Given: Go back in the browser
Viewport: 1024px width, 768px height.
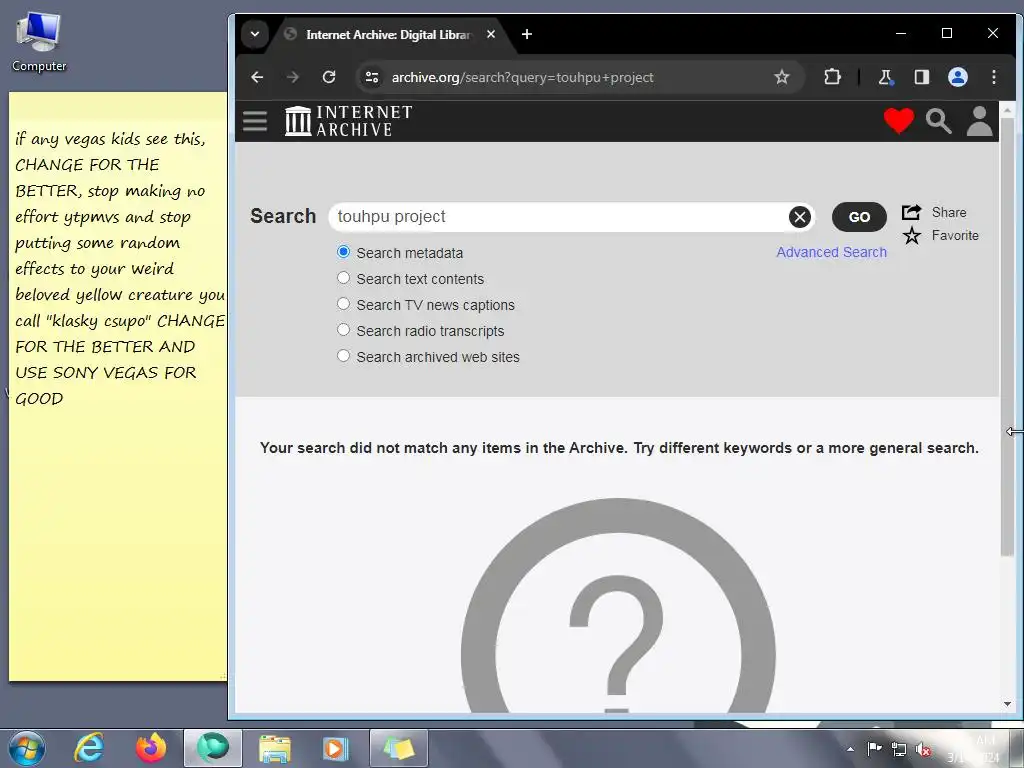Looking at the screenshot, I should 257,77.
